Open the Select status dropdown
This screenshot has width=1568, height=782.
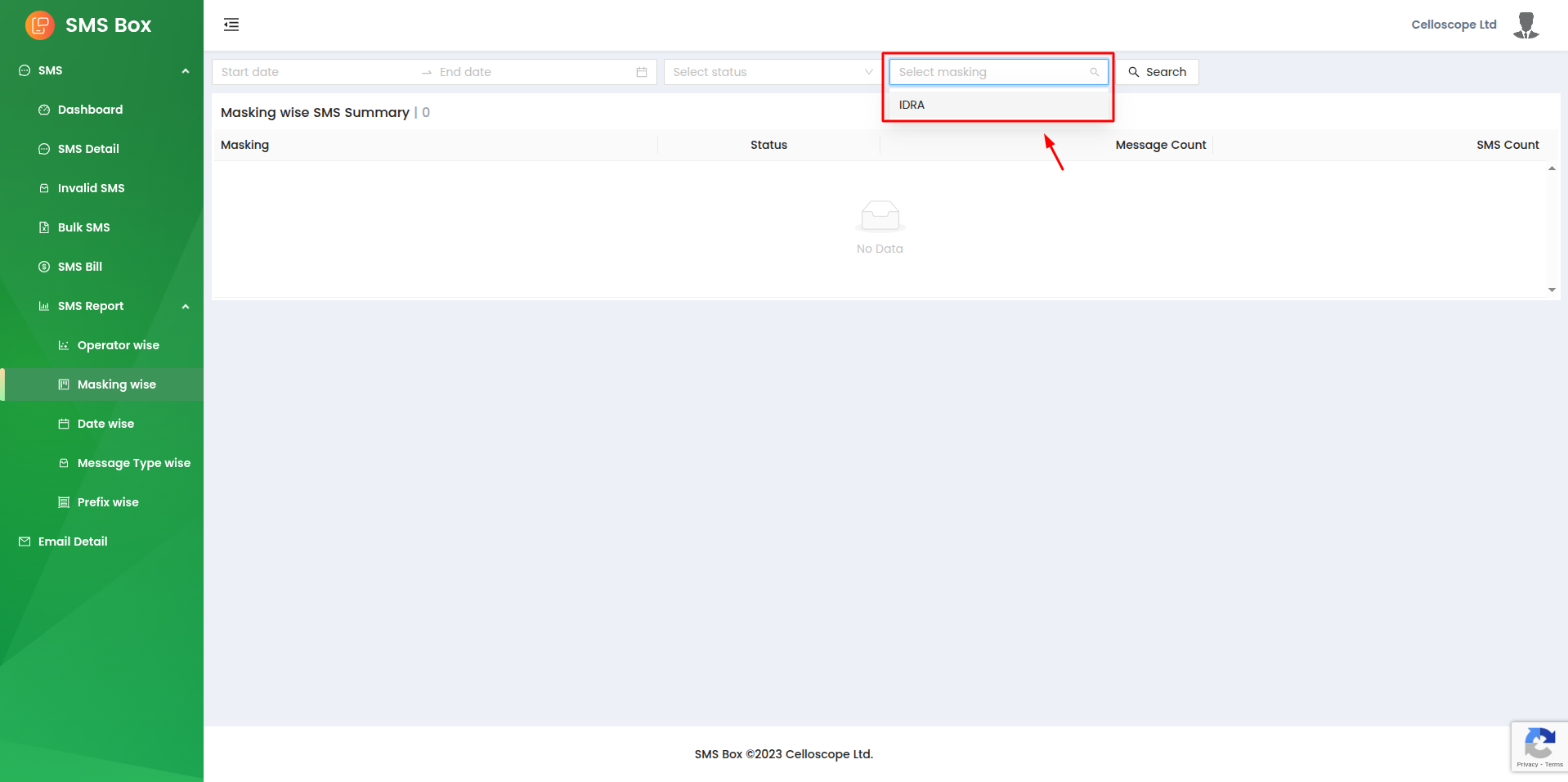point(772,72)
